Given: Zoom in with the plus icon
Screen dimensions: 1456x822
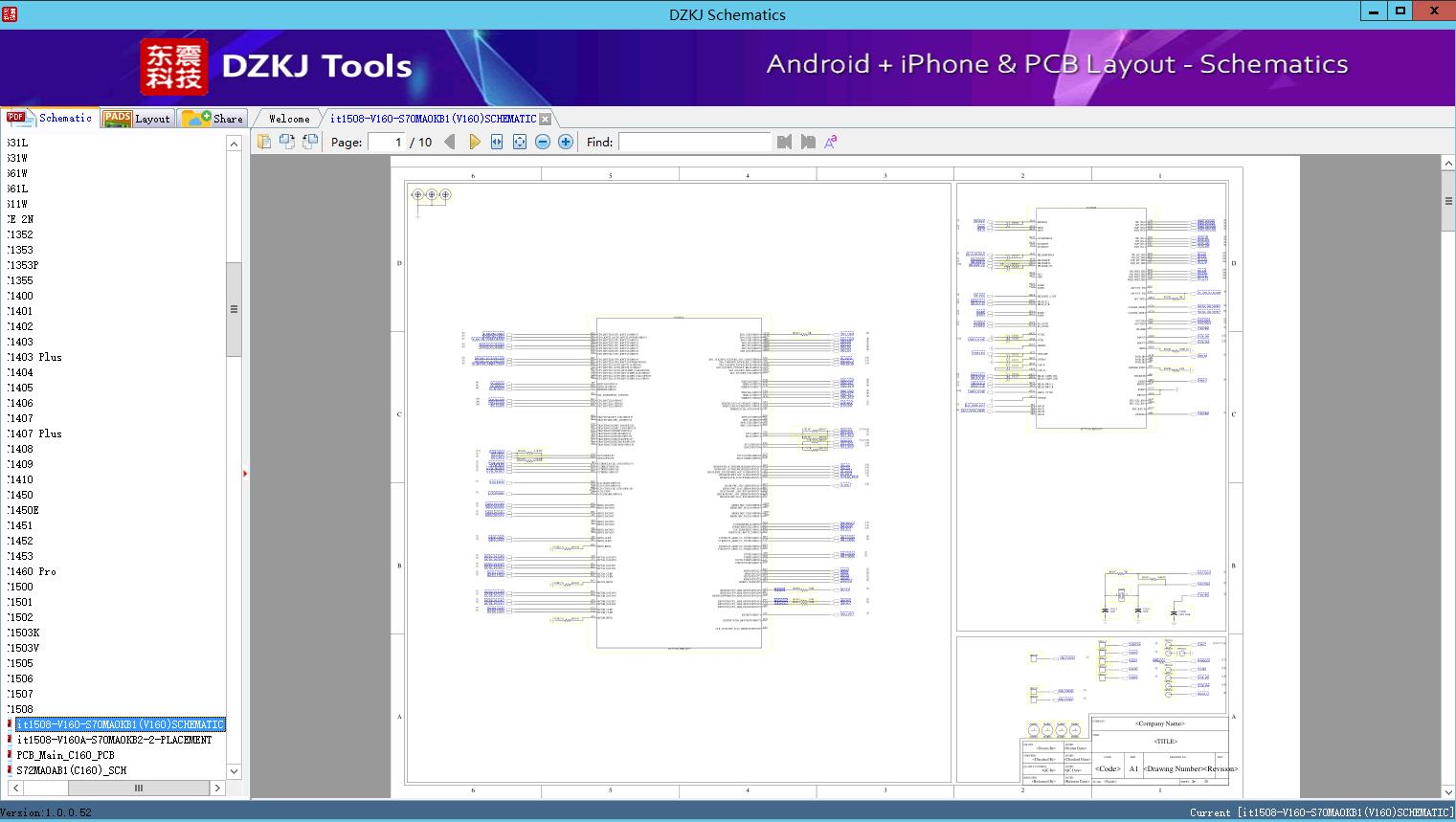Looking at the screenshot, I should click(566, 142).
